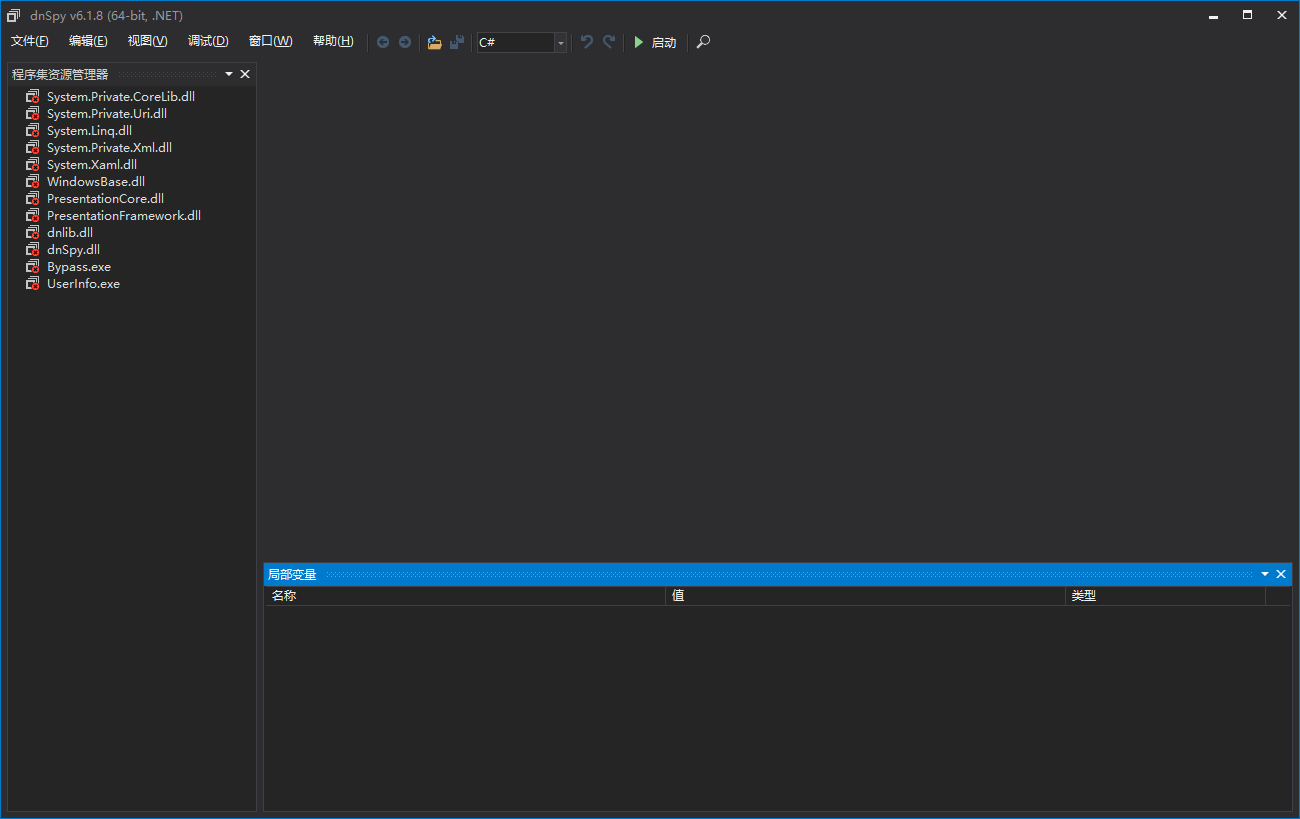Select Bypass.exe in the tree
This screenshot has height=819, width=1300.
(79, 267)
